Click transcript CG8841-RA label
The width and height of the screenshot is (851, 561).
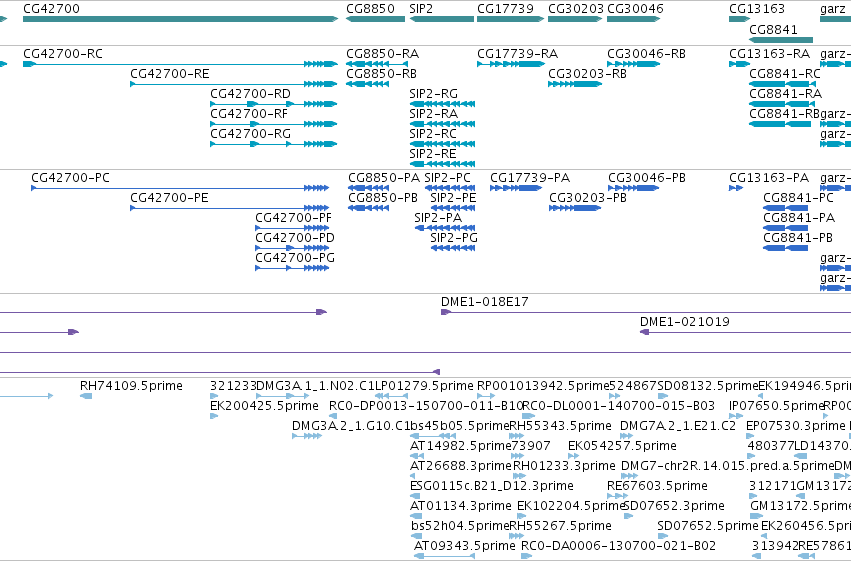point(785,94)
